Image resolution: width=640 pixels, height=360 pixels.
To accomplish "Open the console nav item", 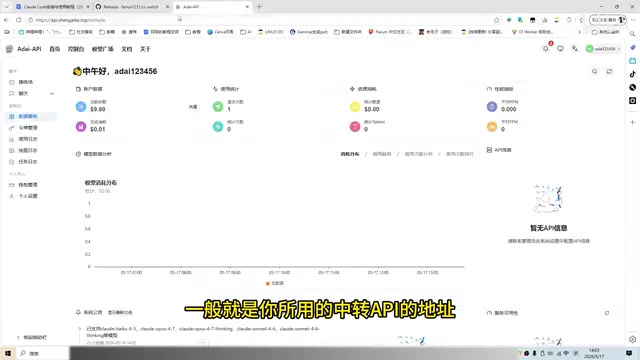I will coord(76,49).
